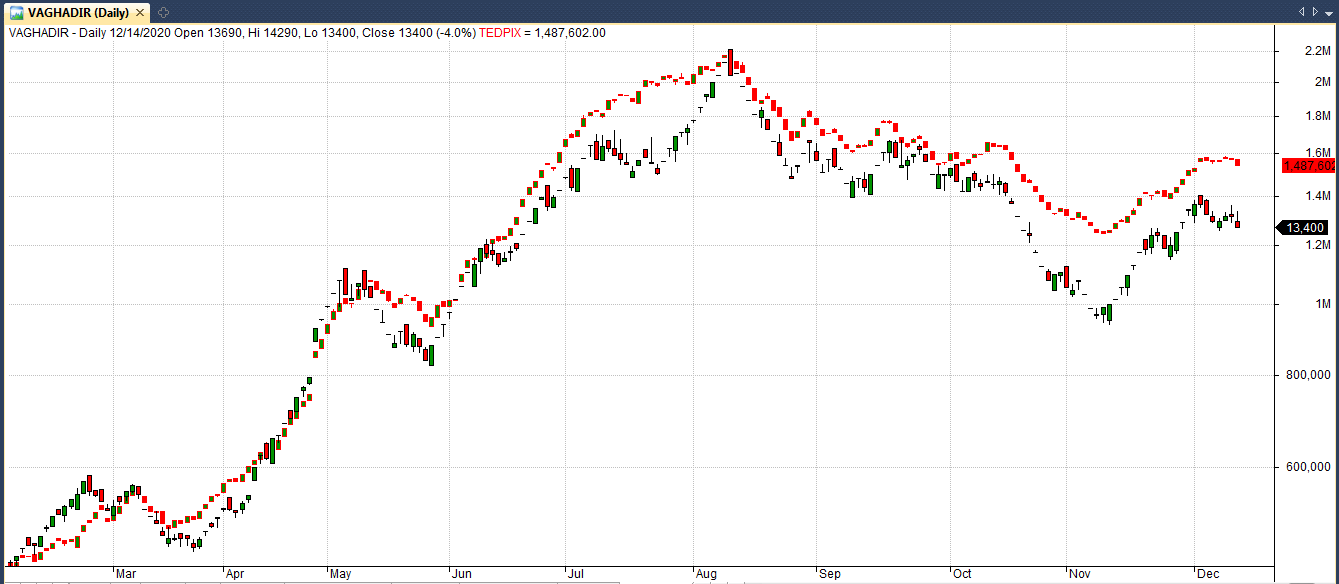1339x584 pixels.
Task: Open the tab list dropdown arrow
Action: pyautogui.click(x=1328, y=12)
